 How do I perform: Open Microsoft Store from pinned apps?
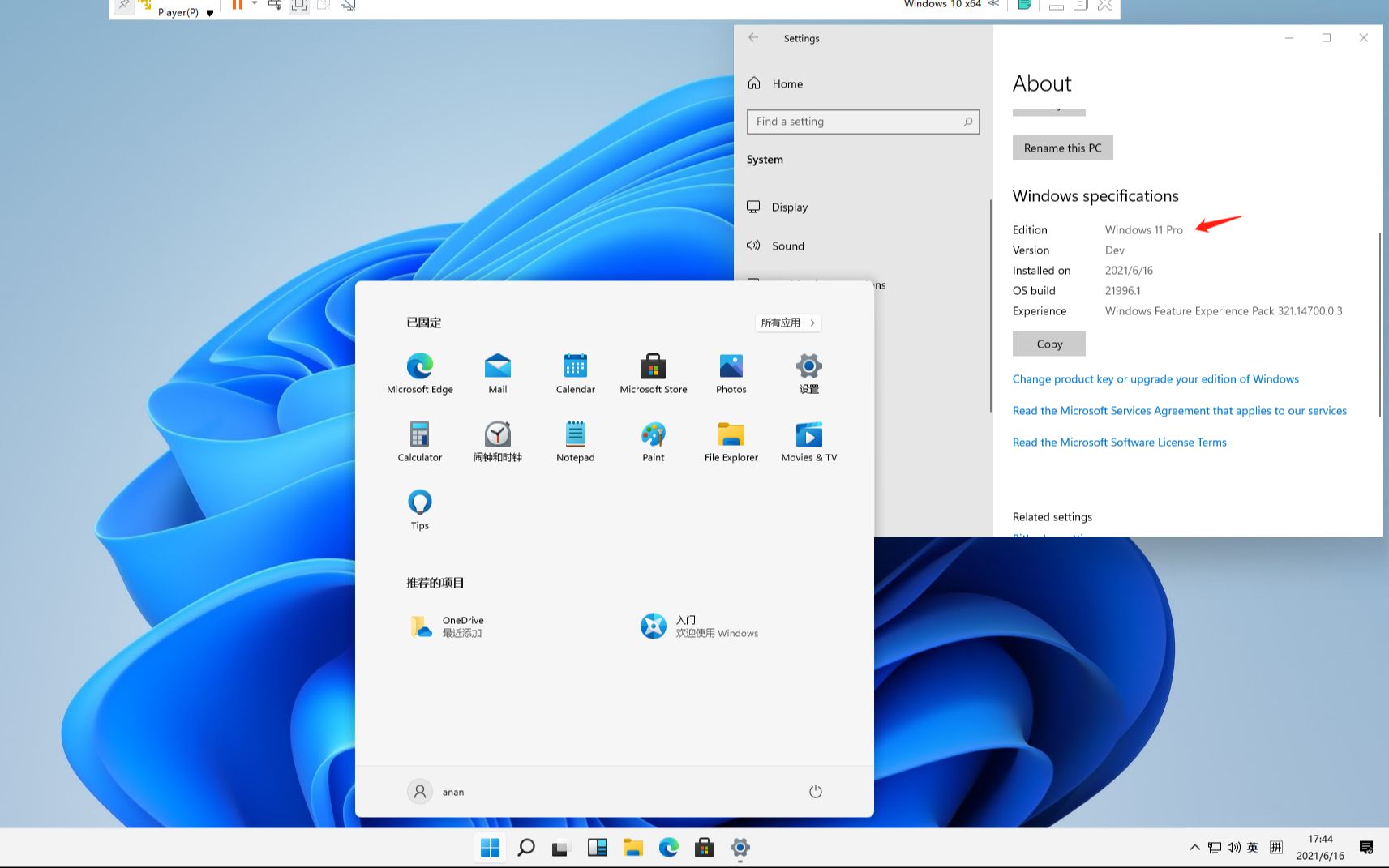(x=653, y=372)
